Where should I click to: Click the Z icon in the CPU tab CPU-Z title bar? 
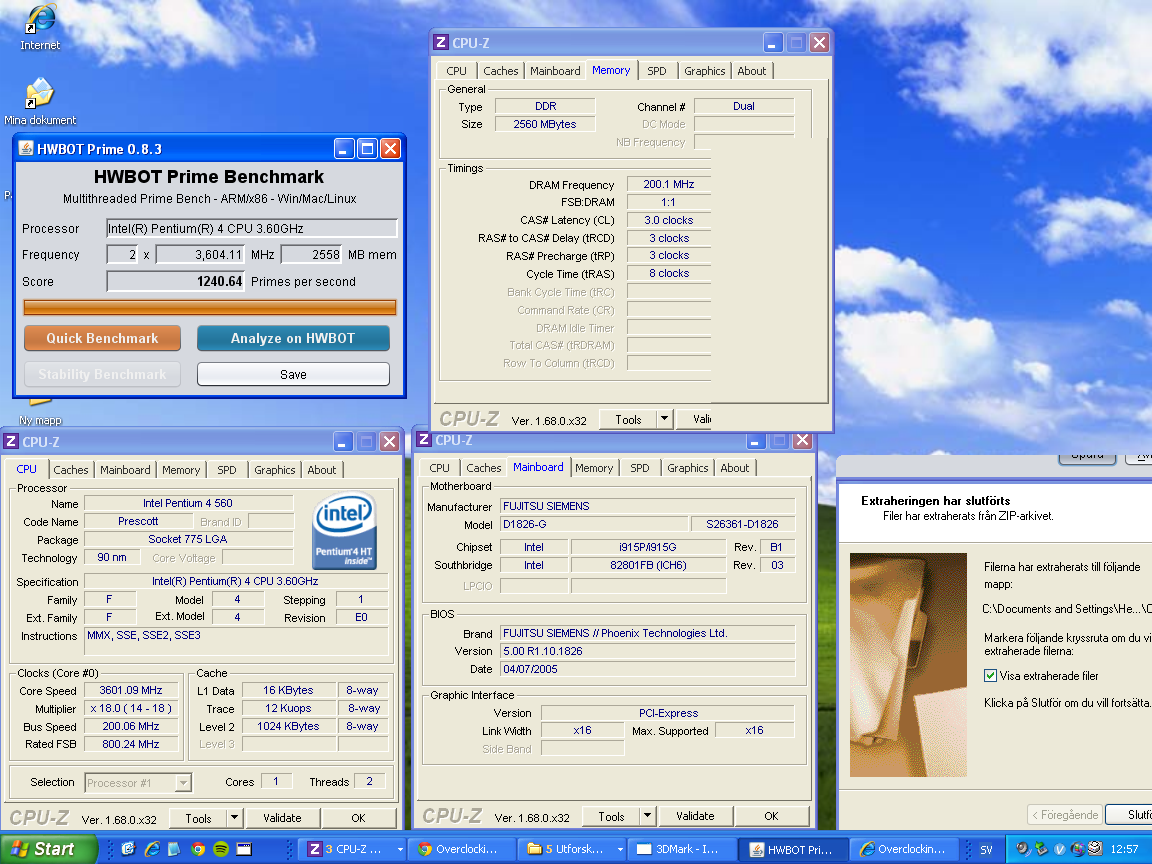[10, 442]
